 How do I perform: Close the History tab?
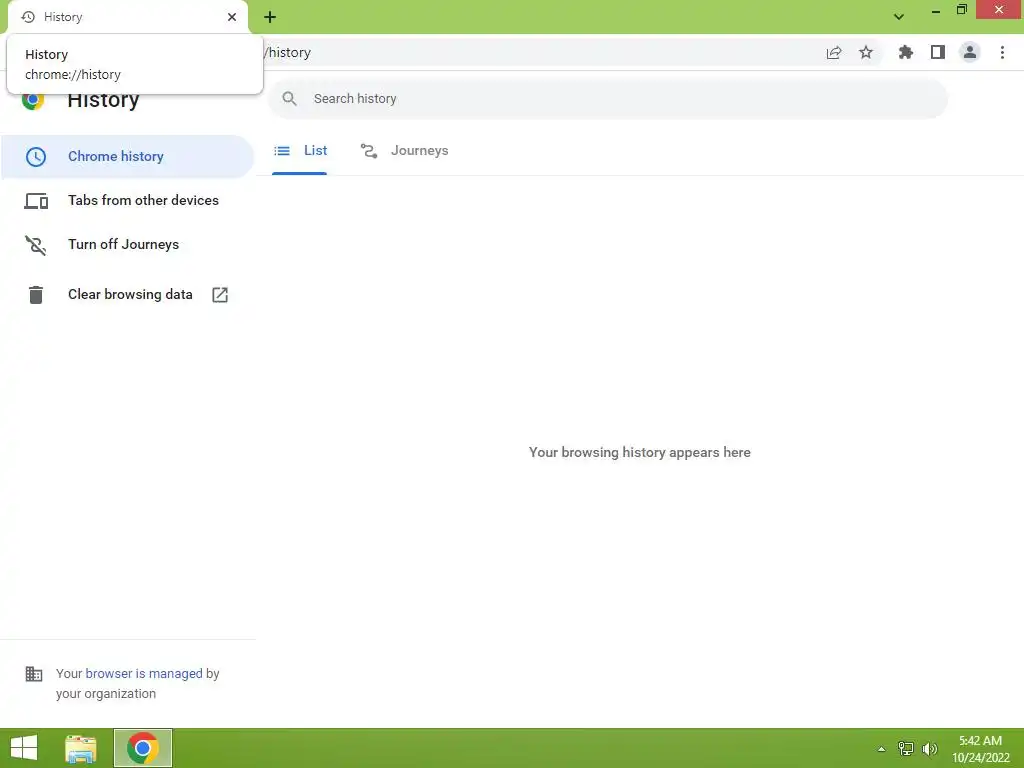coord(232,17)
